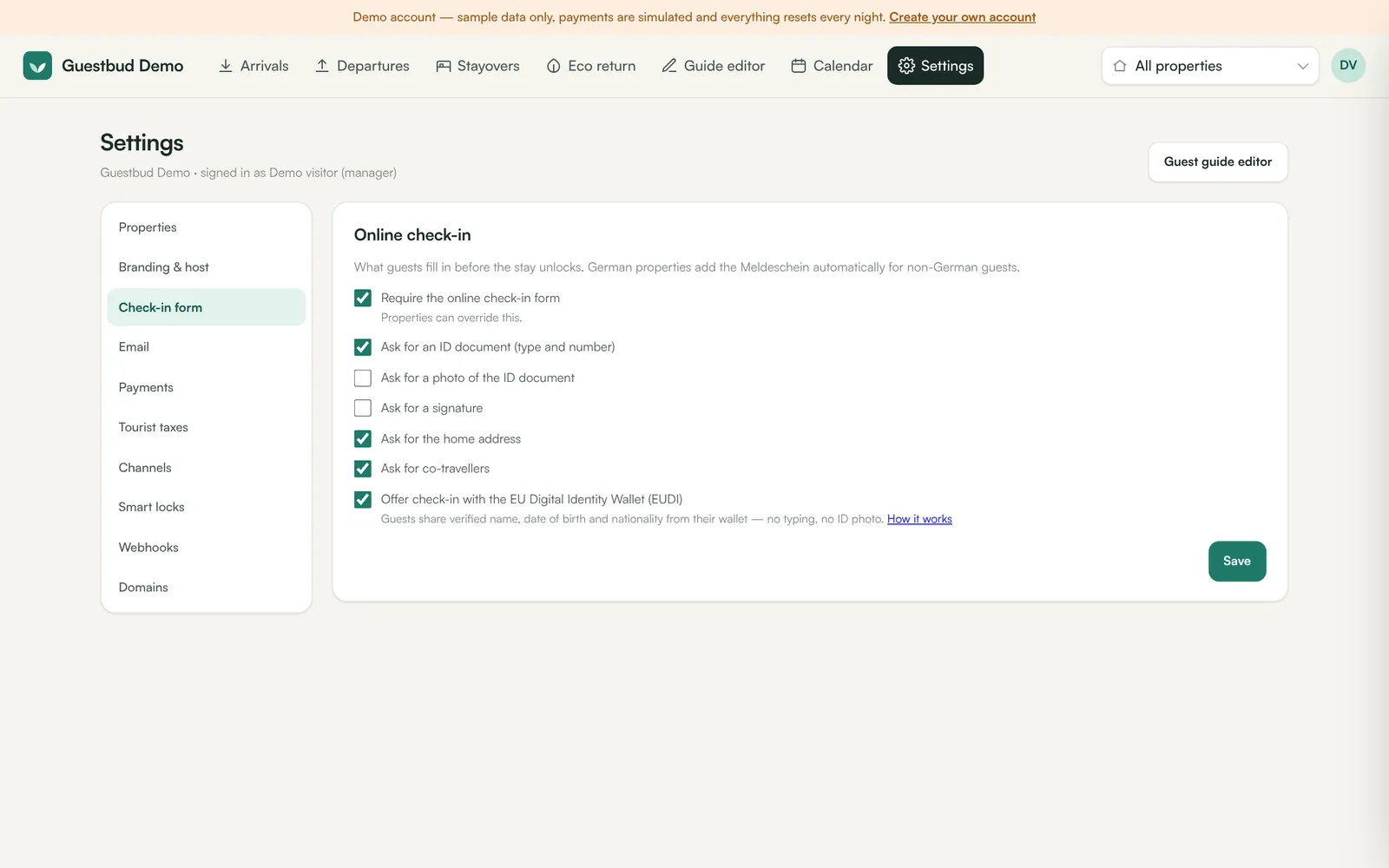Enable Ask for a signature checkbox

pos(363,408)
